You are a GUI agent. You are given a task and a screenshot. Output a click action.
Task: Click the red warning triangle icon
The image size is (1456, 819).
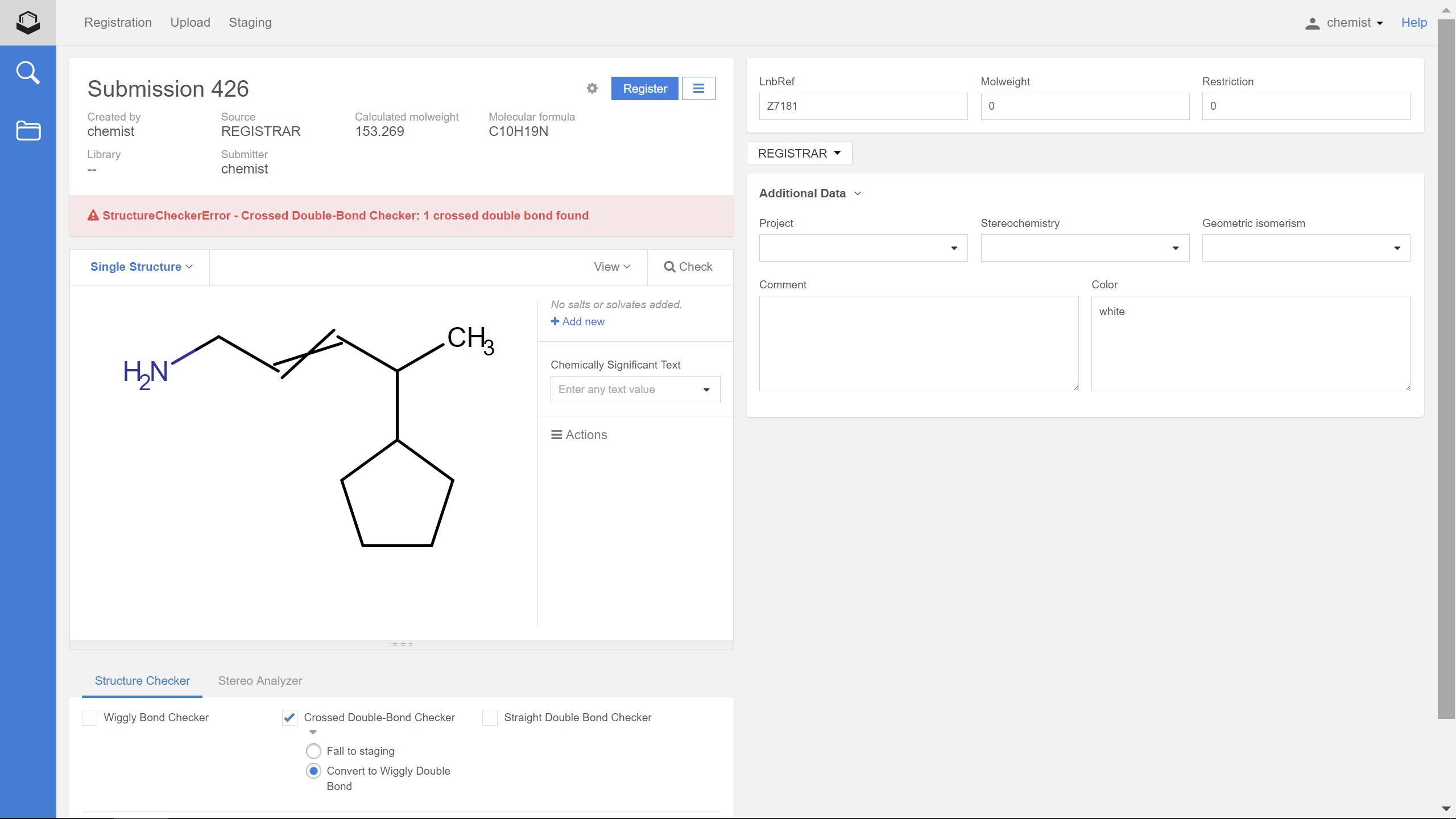pos(93,215)
